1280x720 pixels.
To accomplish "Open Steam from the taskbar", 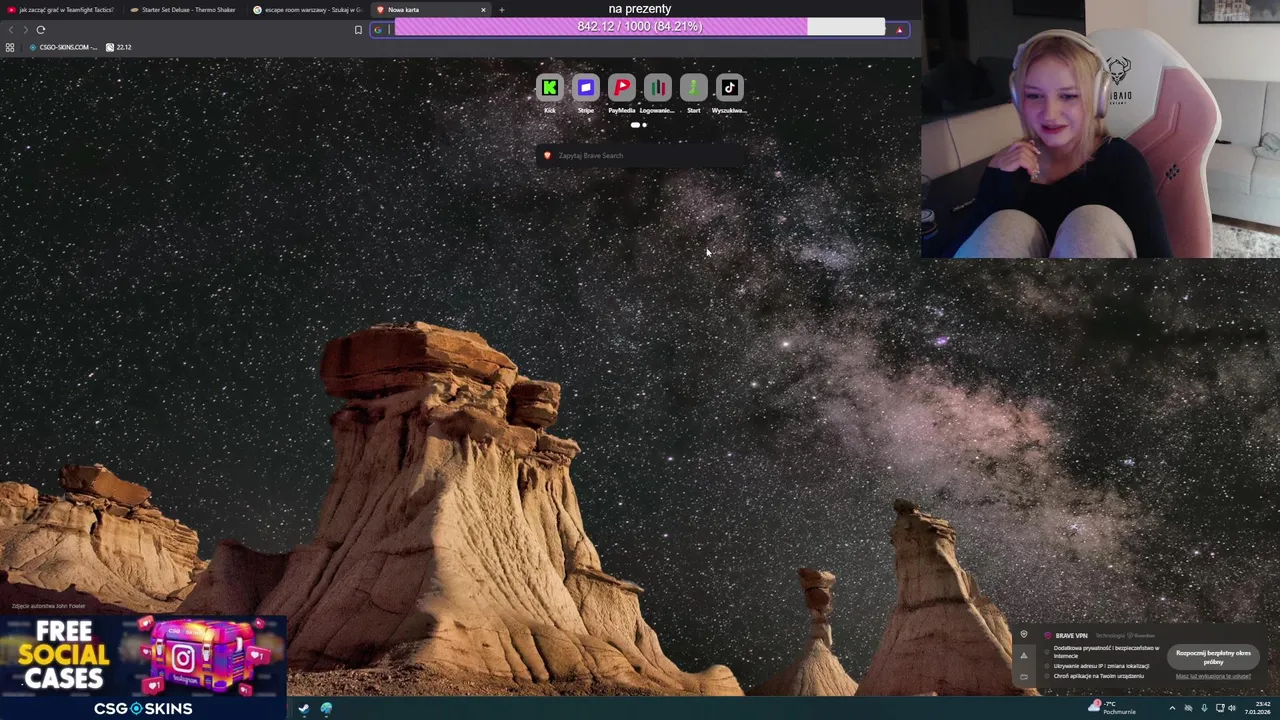I will 303,709.
